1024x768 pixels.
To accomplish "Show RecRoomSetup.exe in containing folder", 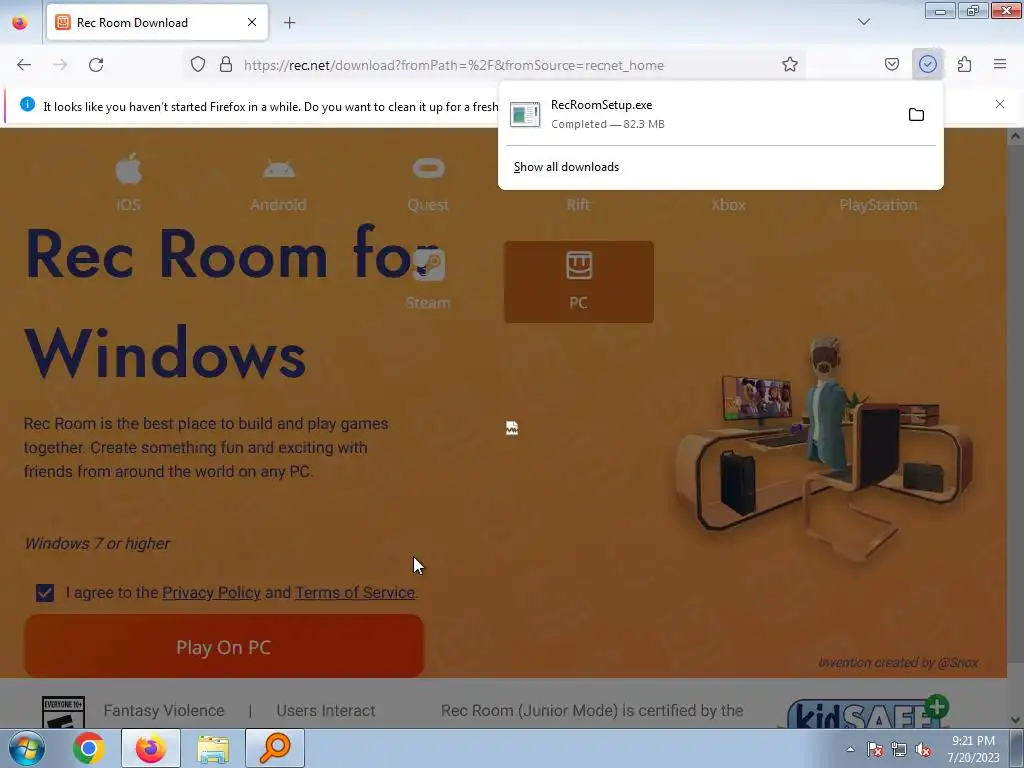I will (916, 114).
